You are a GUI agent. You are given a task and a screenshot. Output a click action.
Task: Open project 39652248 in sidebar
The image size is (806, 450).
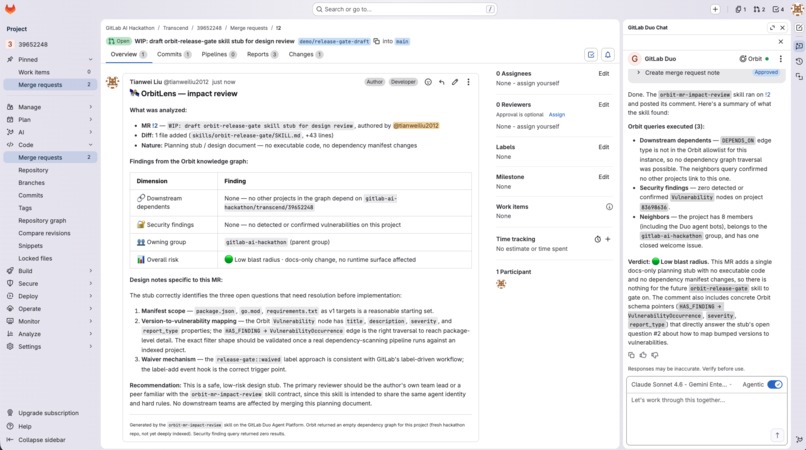click(50, 44)
